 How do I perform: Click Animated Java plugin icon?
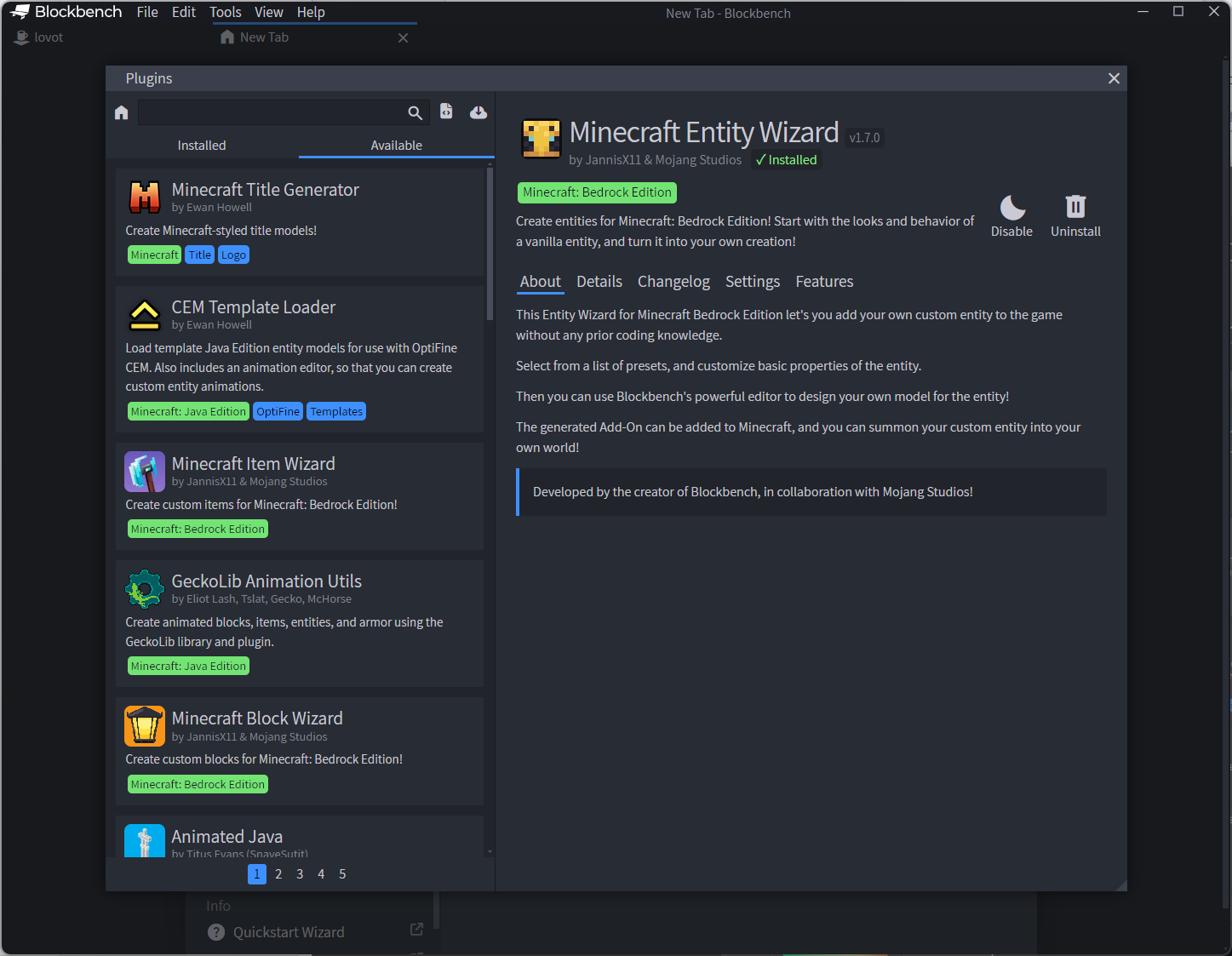point(145,841)
